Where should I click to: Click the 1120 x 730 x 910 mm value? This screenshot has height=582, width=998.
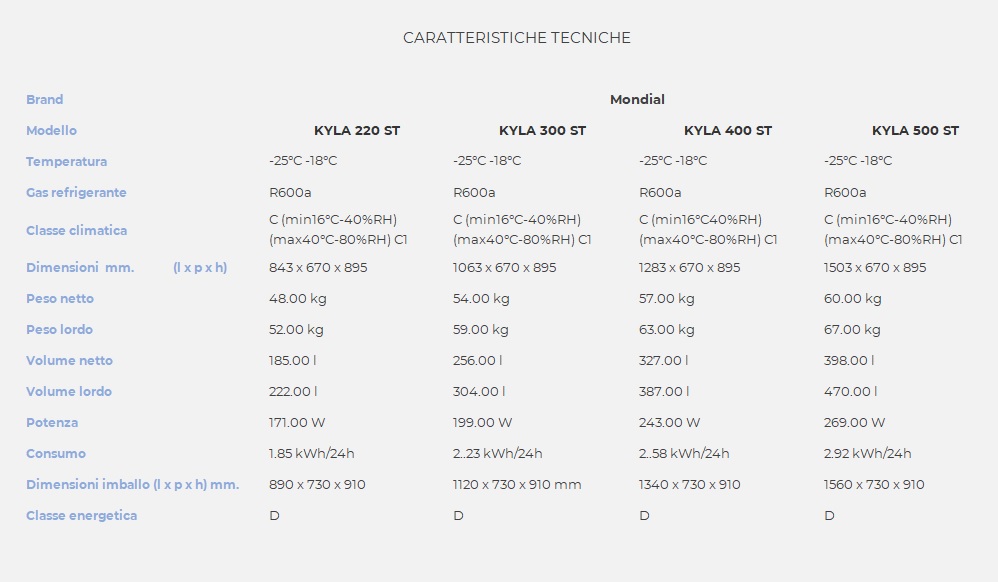517,485
